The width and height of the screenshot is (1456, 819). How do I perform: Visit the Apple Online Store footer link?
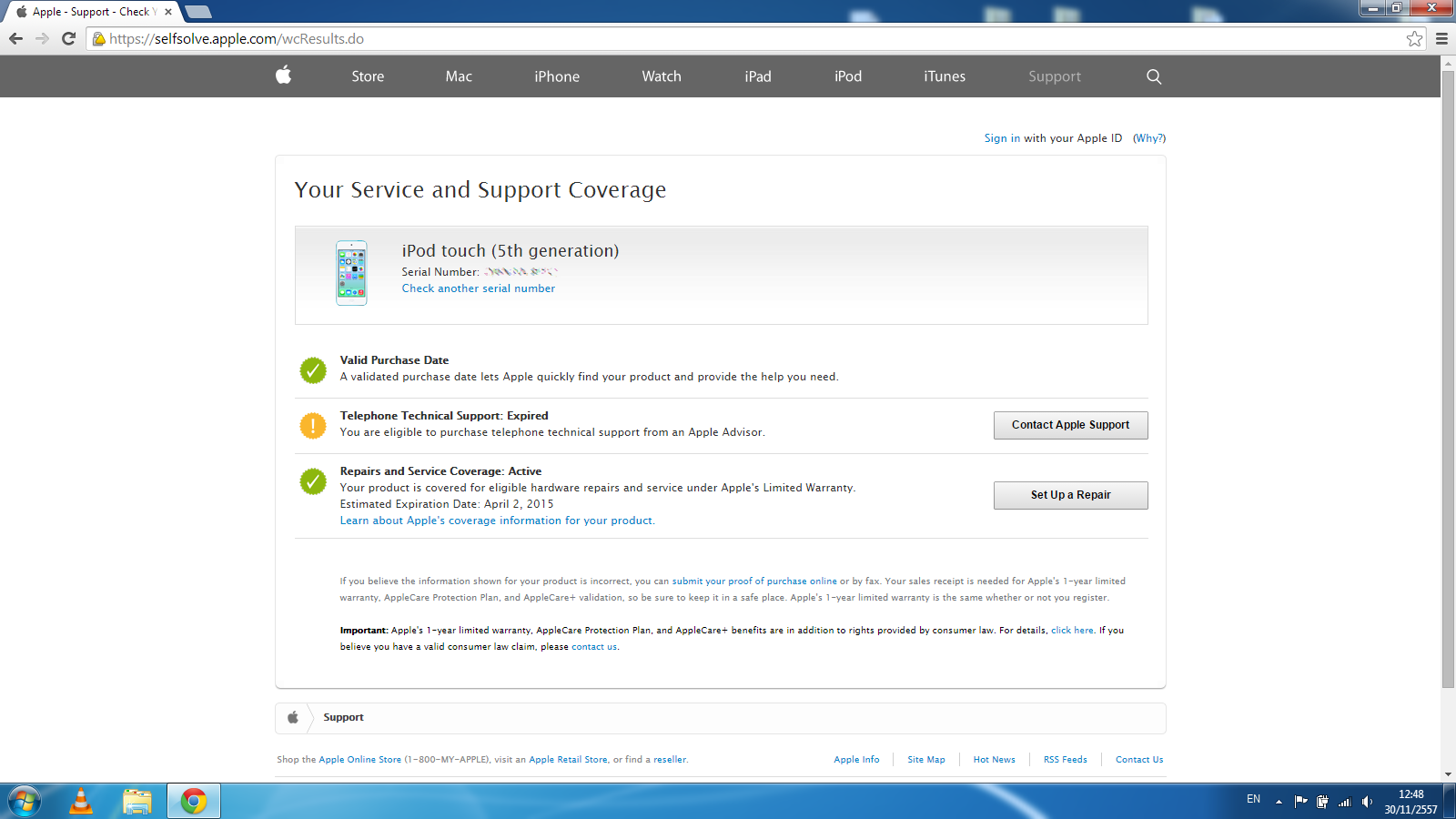coord(359,759)
